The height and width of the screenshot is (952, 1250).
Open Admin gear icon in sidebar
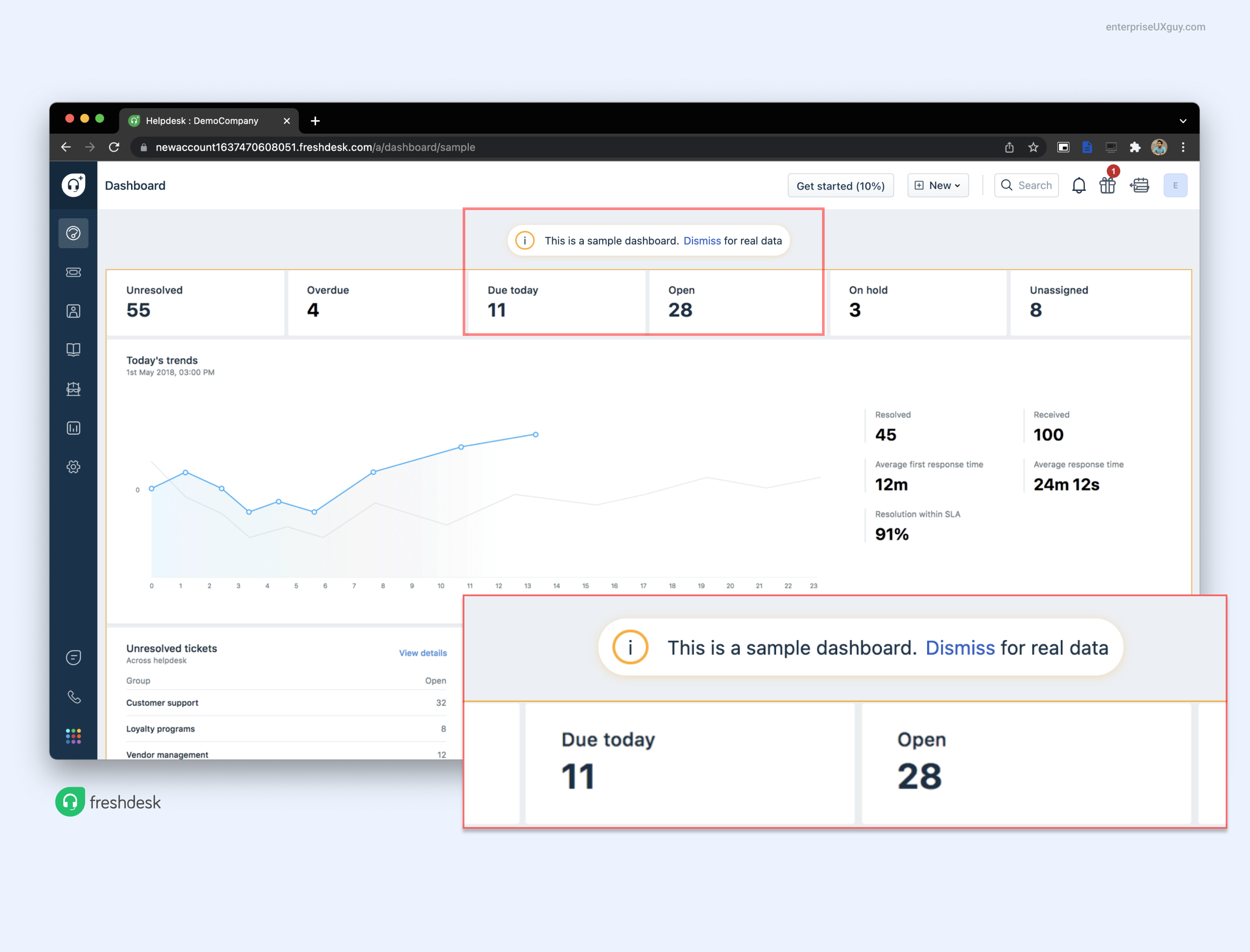point(73,467)
